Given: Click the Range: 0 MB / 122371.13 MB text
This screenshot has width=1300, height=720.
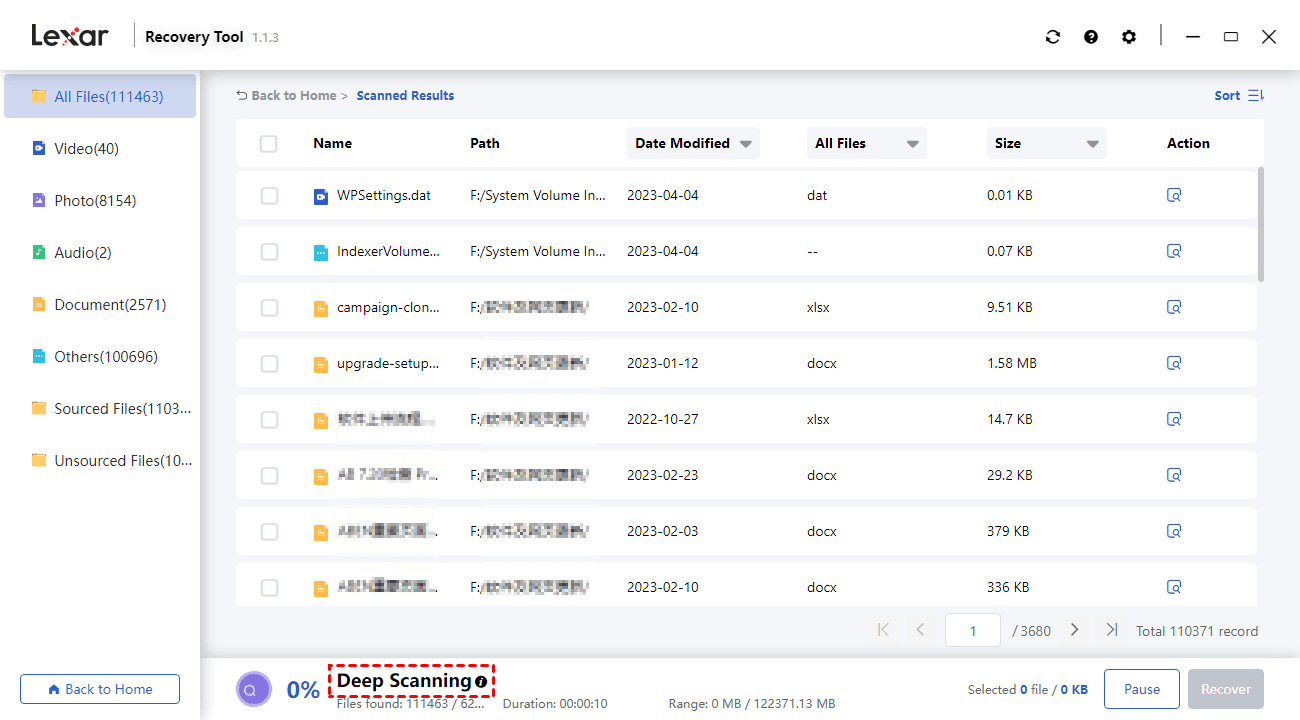Looking at the screenshot, I should pyautogui.click(x=752, y=704).
